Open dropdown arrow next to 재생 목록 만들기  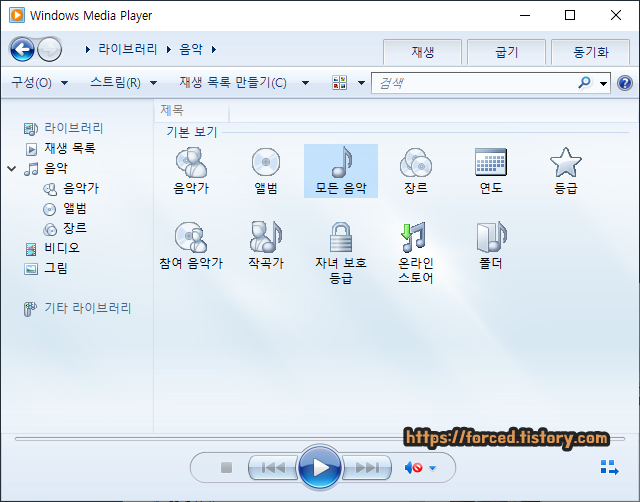(305, 83)
